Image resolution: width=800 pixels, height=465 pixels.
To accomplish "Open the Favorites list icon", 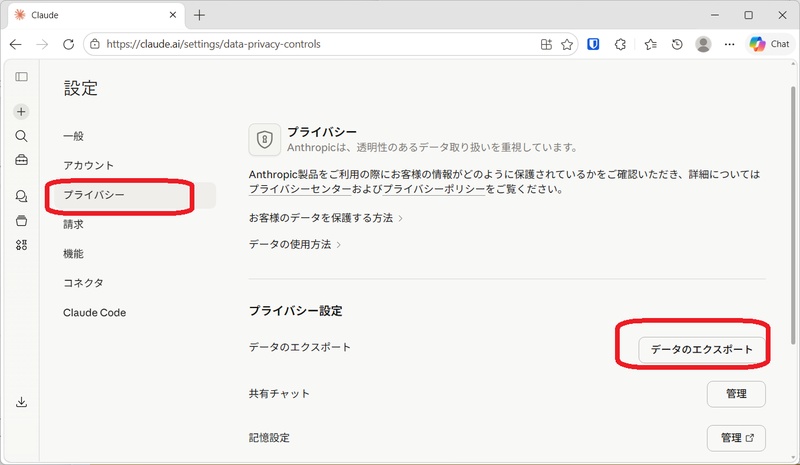I will 651,44.
